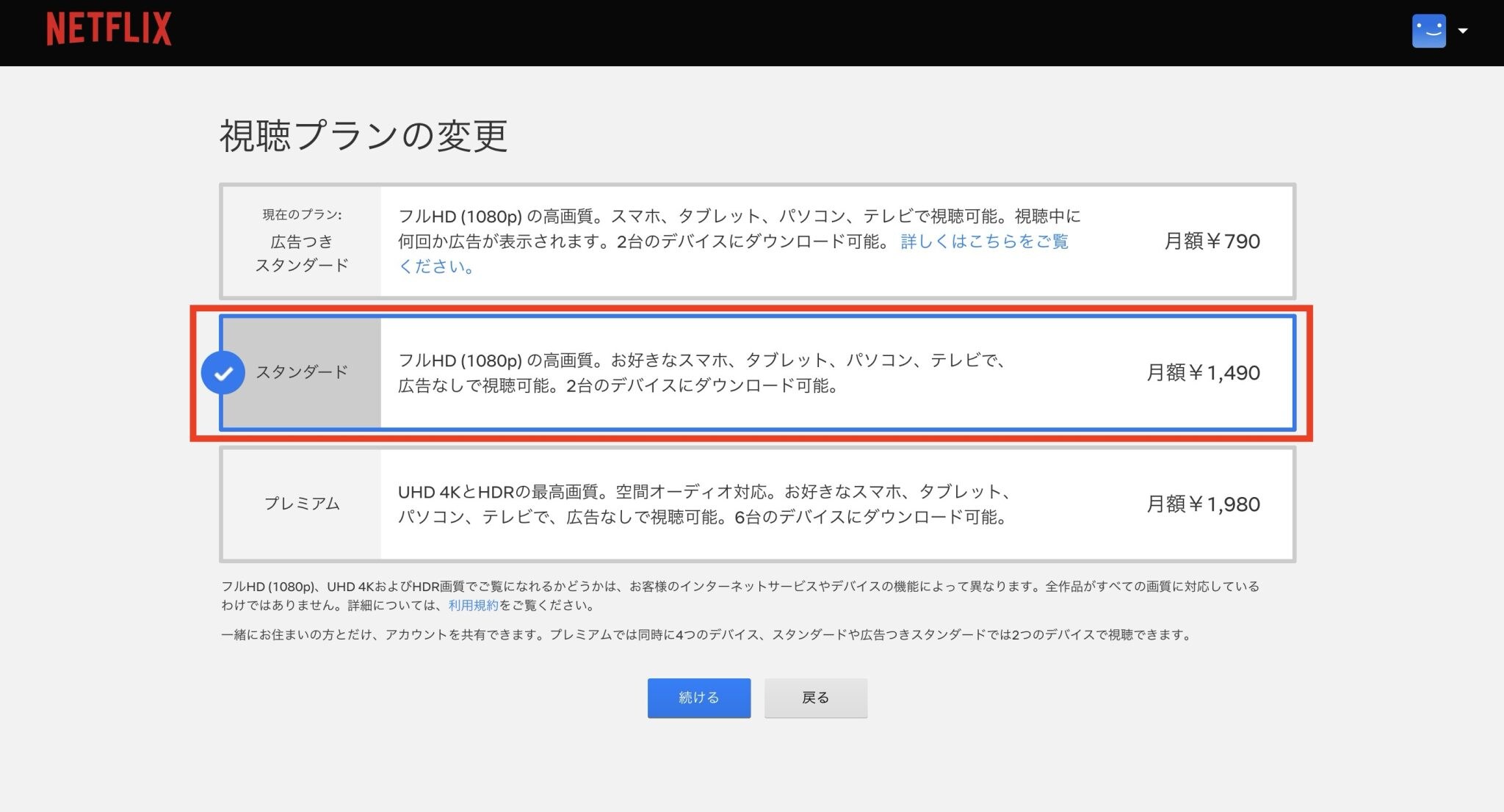Click the blue smiley profile avatar
Screen dimensions: 1504x812
(1428, 31)
